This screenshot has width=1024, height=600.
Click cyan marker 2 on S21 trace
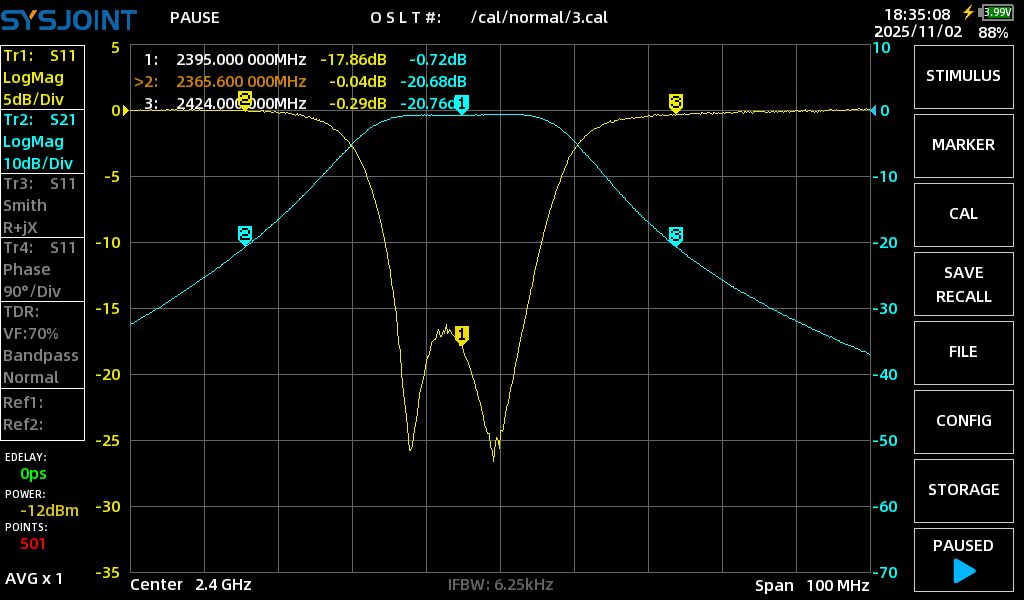(x=245, y=235)
